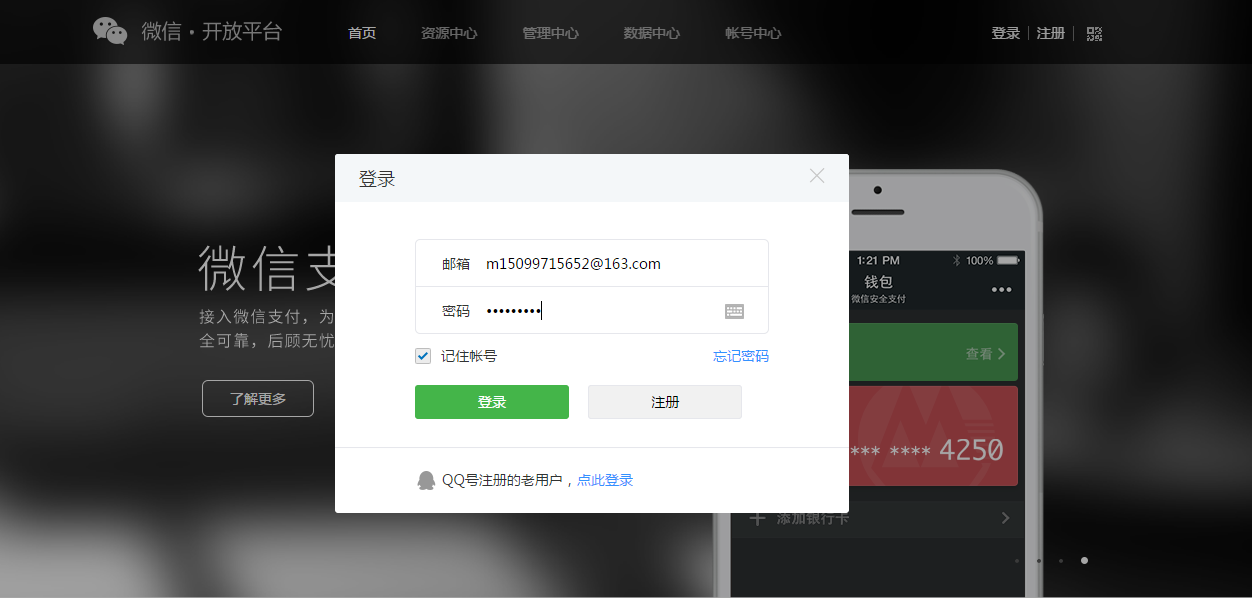This screenshot has width=1252, height=598.
Task: Click the 注册 link in the header
Action: (1051, 33)
